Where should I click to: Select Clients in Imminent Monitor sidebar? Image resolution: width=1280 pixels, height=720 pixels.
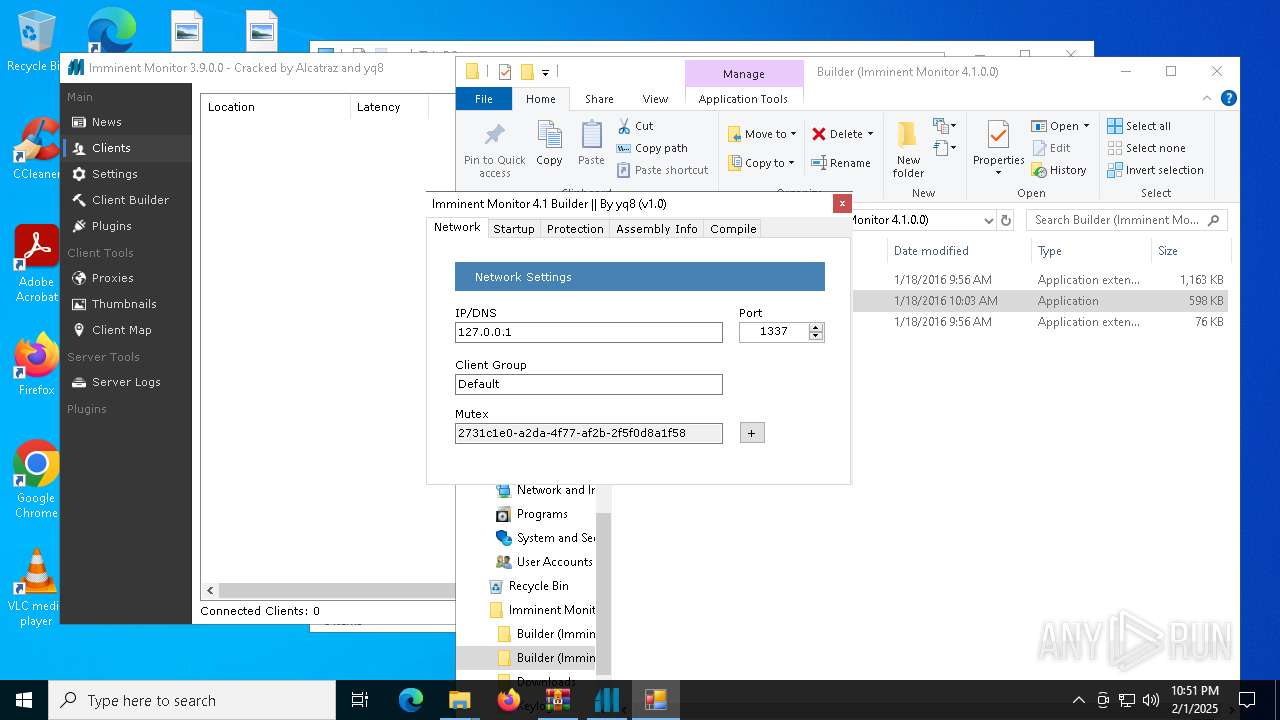click(x=111, y=148)
